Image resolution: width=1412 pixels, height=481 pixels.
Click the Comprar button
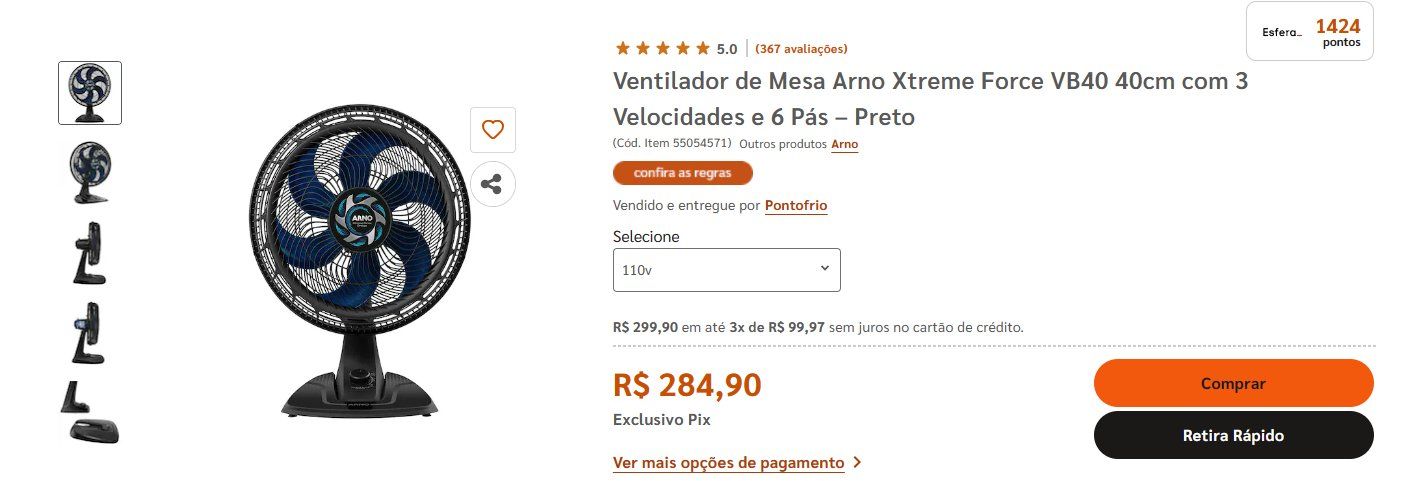[x=1233, y=383]
